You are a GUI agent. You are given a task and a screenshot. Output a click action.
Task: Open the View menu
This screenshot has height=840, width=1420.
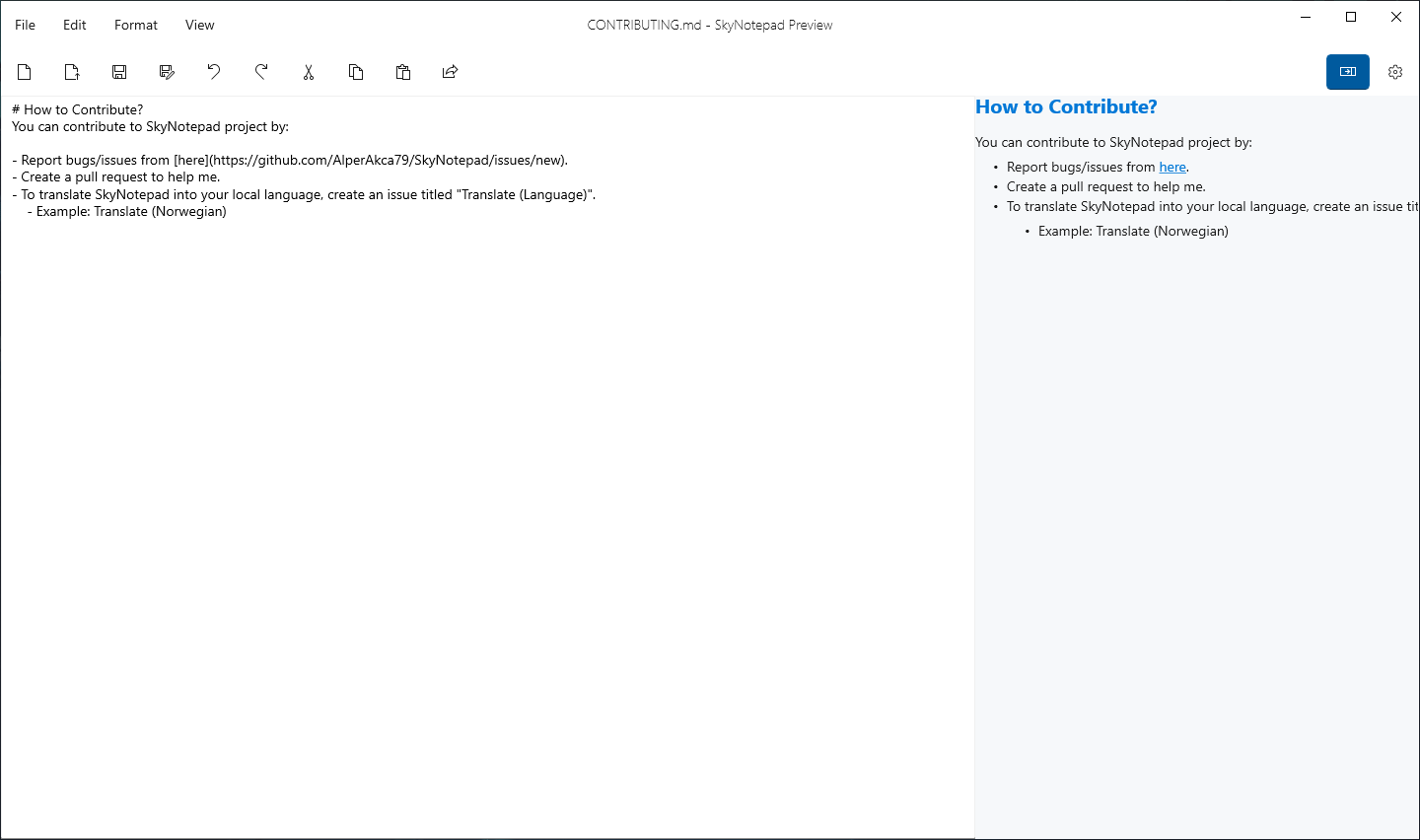[x=200, y=25]
